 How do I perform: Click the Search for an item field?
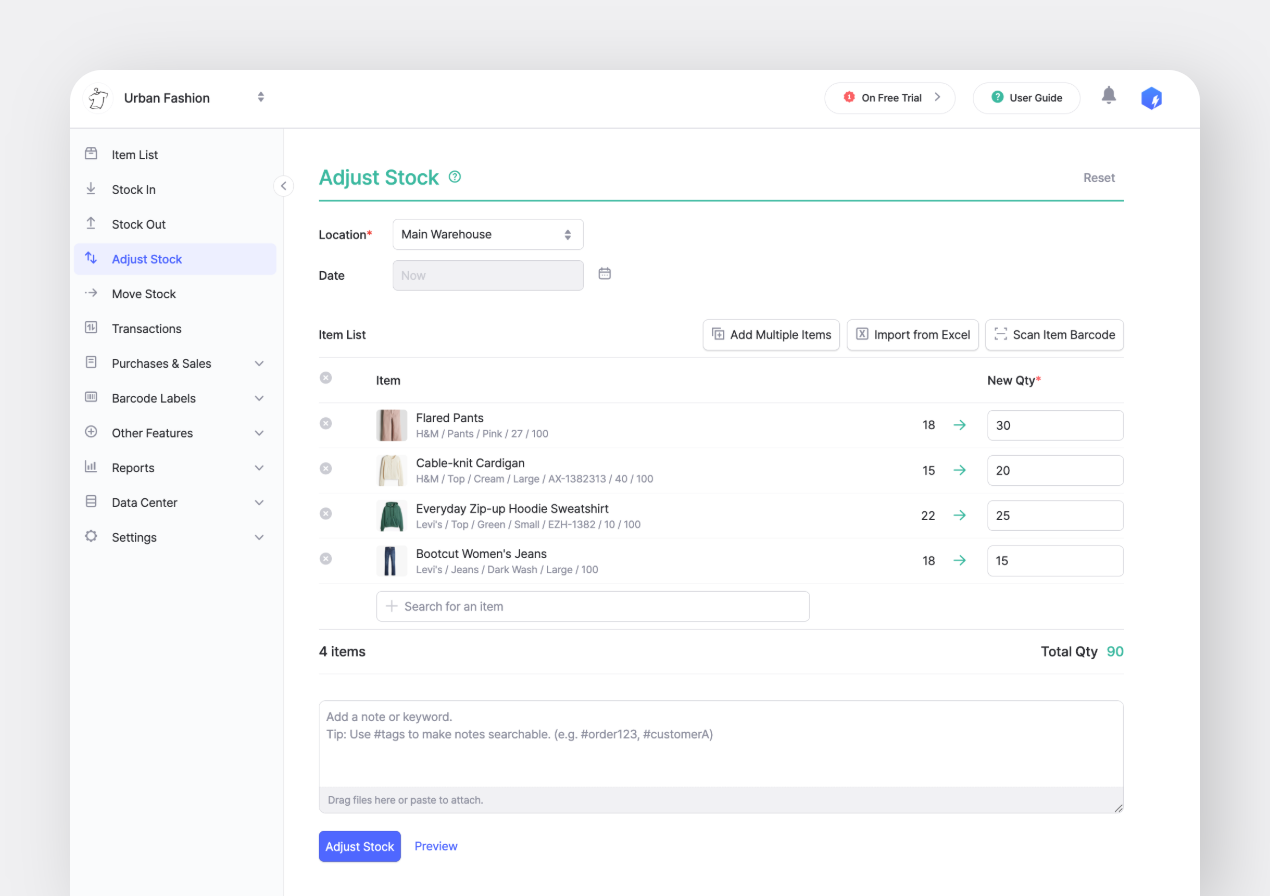pyautogui.click(x=592, y=607)
